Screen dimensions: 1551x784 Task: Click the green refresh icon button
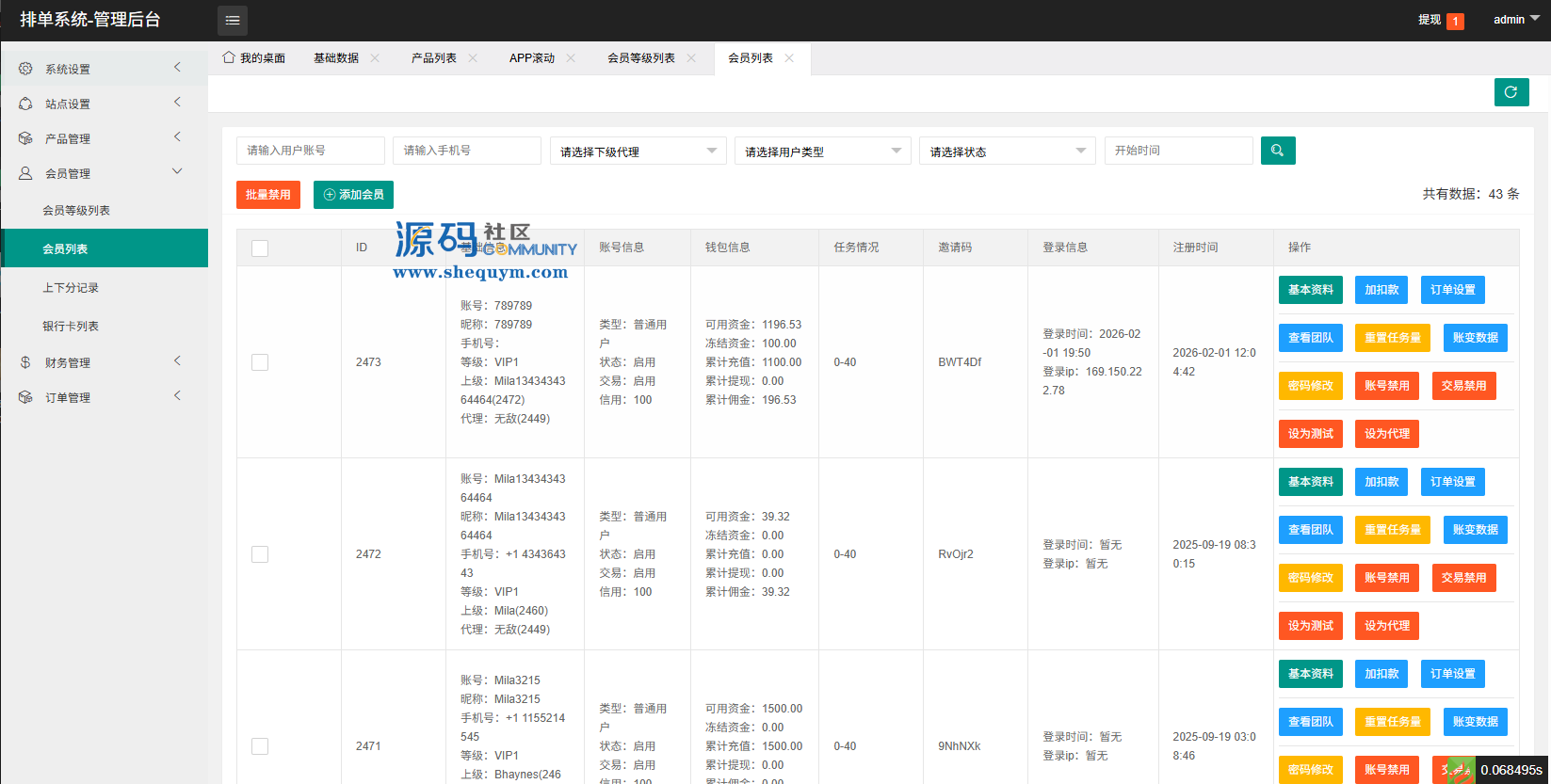click(x=1511, y=92)
